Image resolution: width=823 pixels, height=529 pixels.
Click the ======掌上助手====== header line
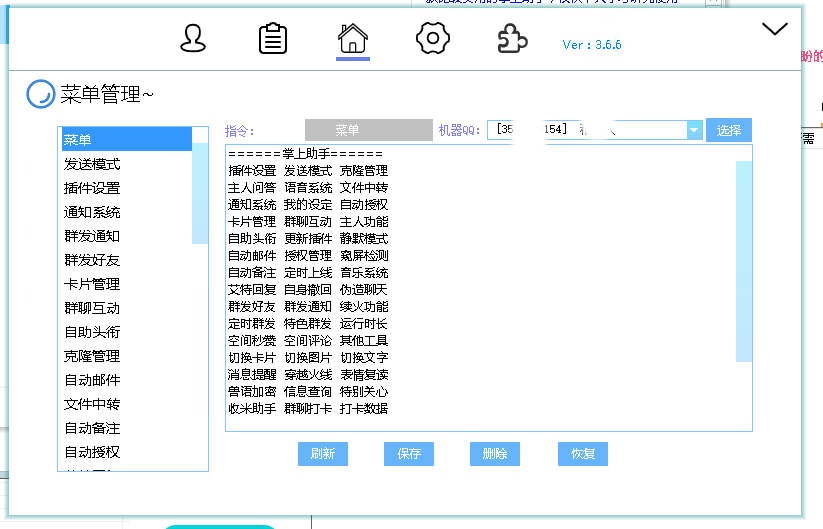(x=305, y=154)
